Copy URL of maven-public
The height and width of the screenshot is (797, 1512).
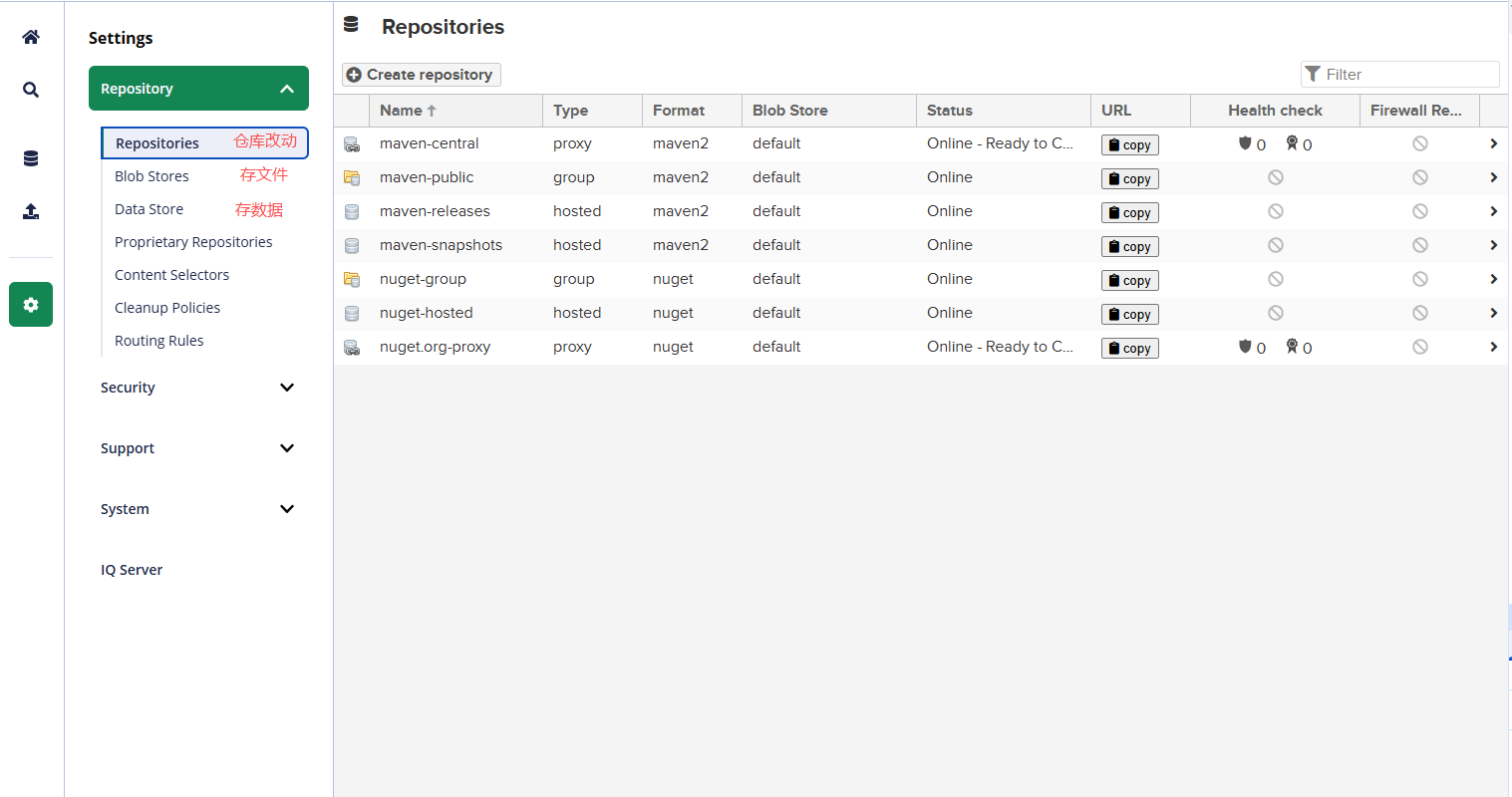click(x=1129, y=178)
